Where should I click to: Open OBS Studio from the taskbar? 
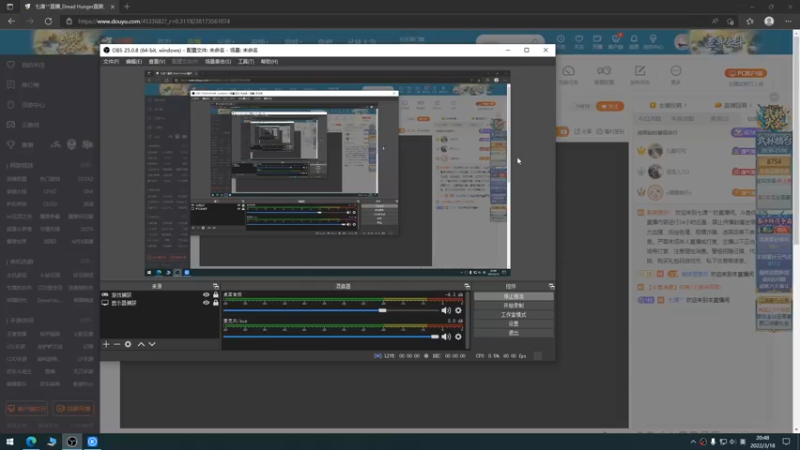[x=72, y=442]
